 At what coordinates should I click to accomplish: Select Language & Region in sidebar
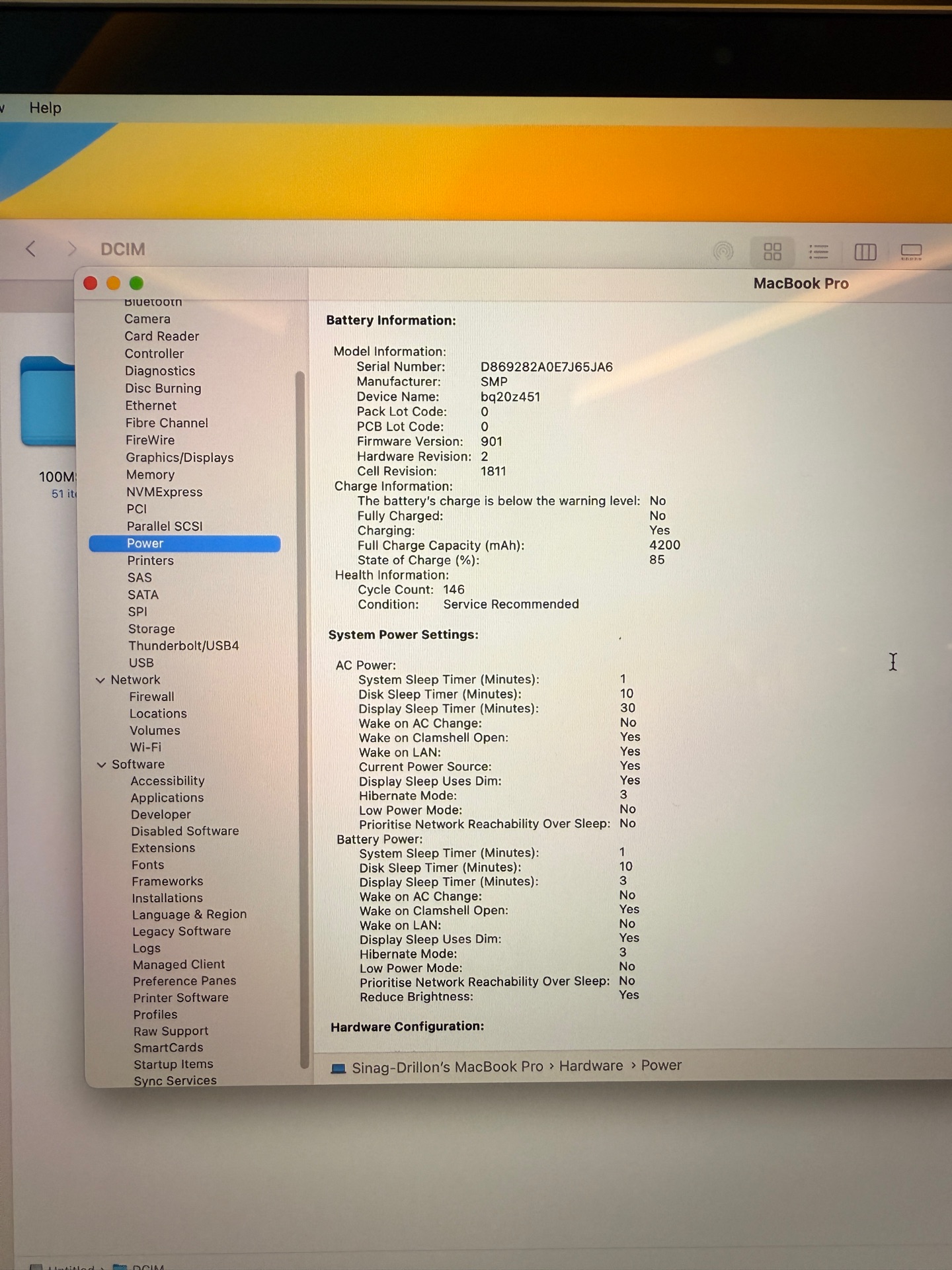click(x=189, y=915)
